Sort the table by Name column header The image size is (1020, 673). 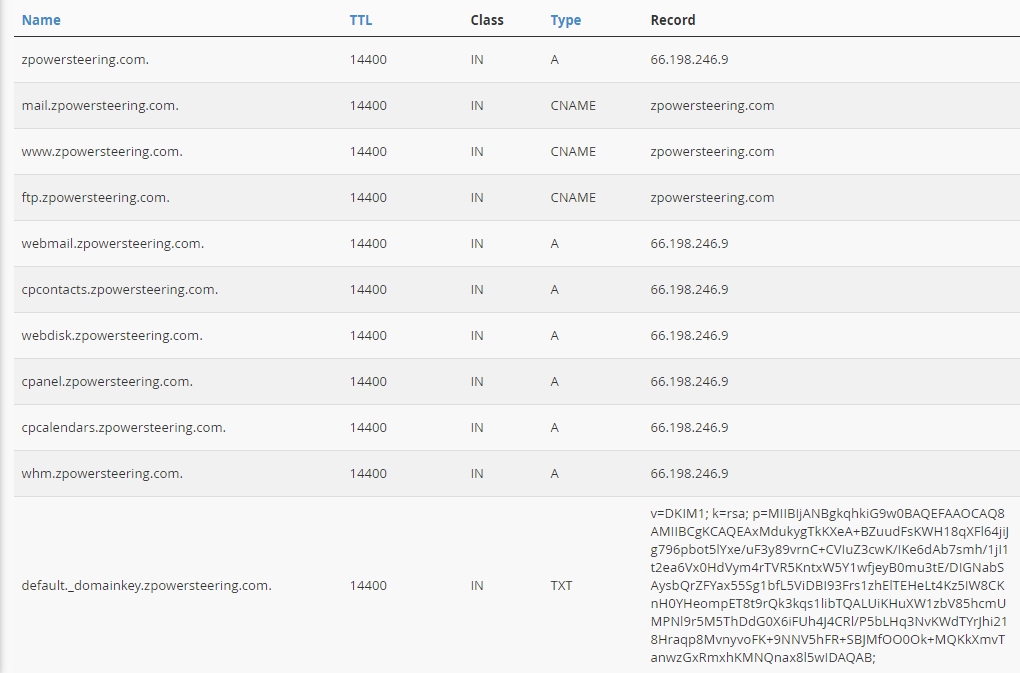pyautogui.click(x=41, y=20)
